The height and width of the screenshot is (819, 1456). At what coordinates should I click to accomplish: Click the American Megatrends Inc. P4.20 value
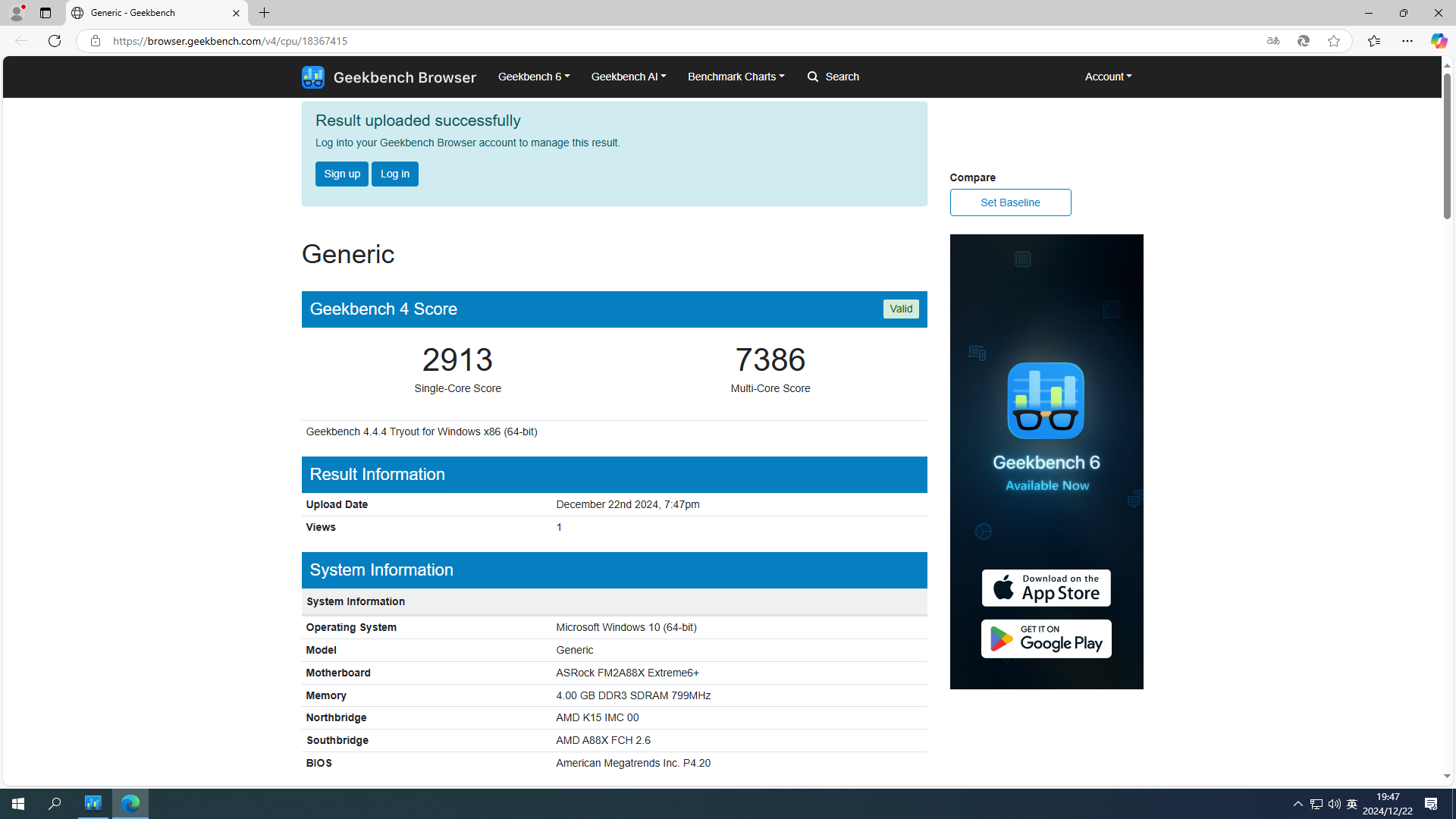(x=633, y=763)
